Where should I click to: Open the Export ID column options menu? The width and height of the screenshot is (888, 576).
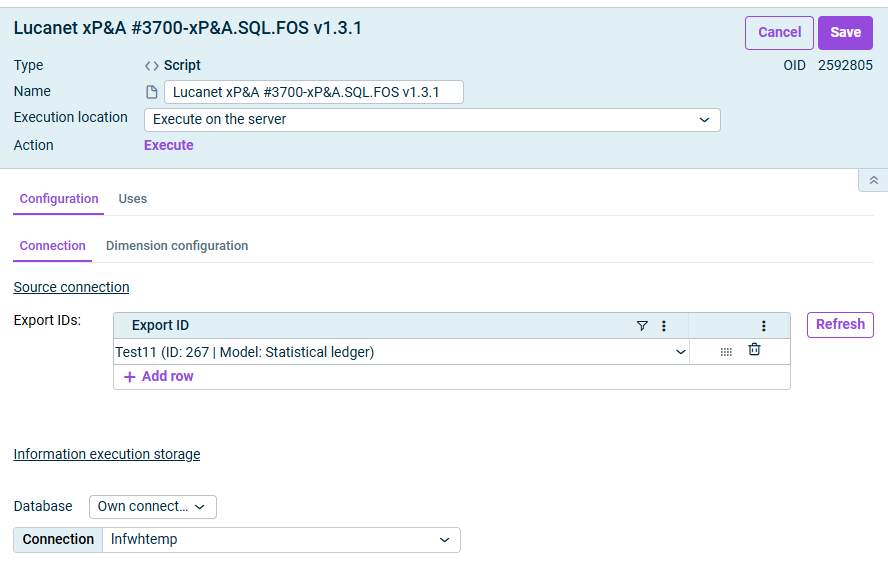pos(664,326)
